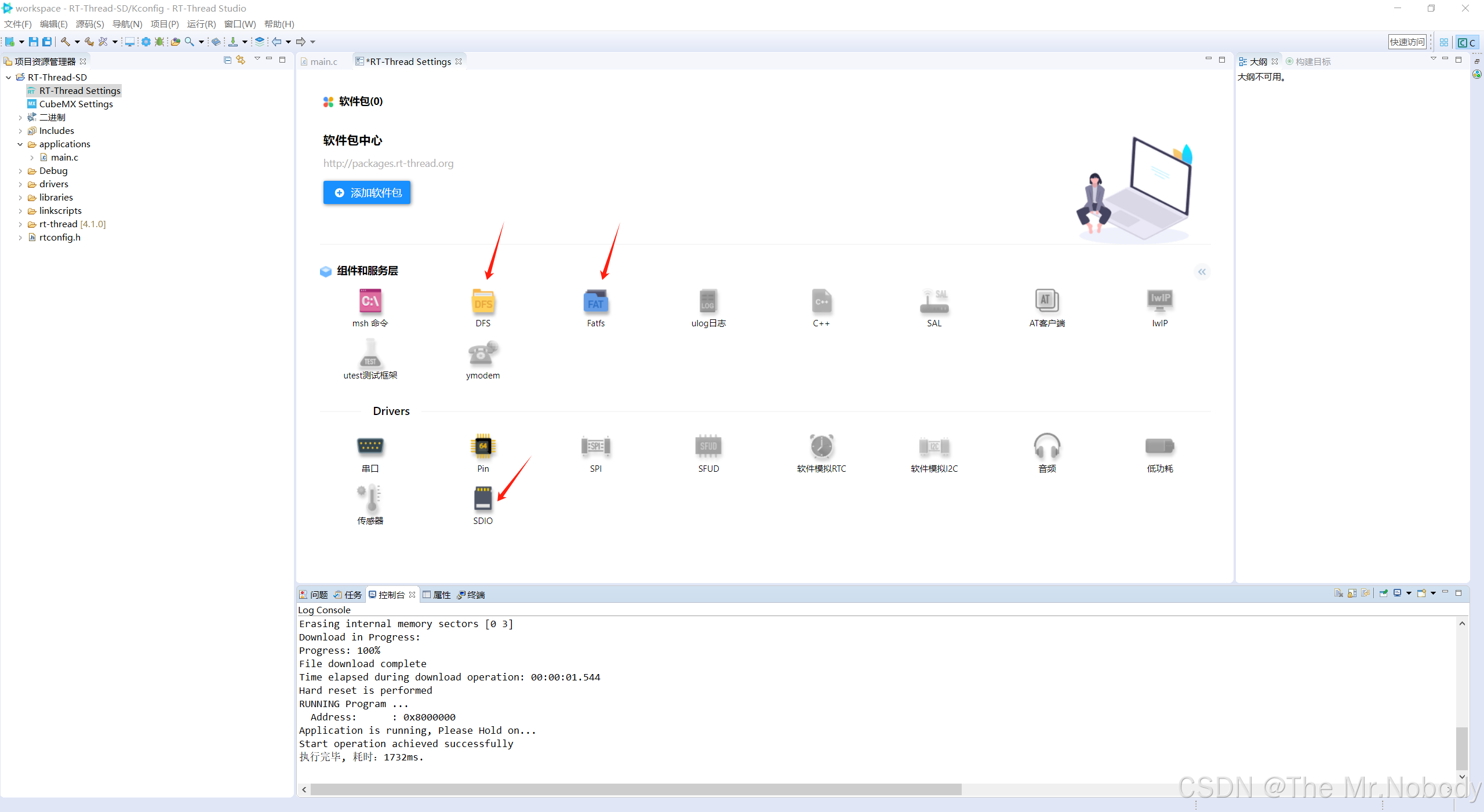Image resolution: width=1484 pixels, height=812 pixels.
Task: Enable the DFS component icon
Action: [483, 302]
